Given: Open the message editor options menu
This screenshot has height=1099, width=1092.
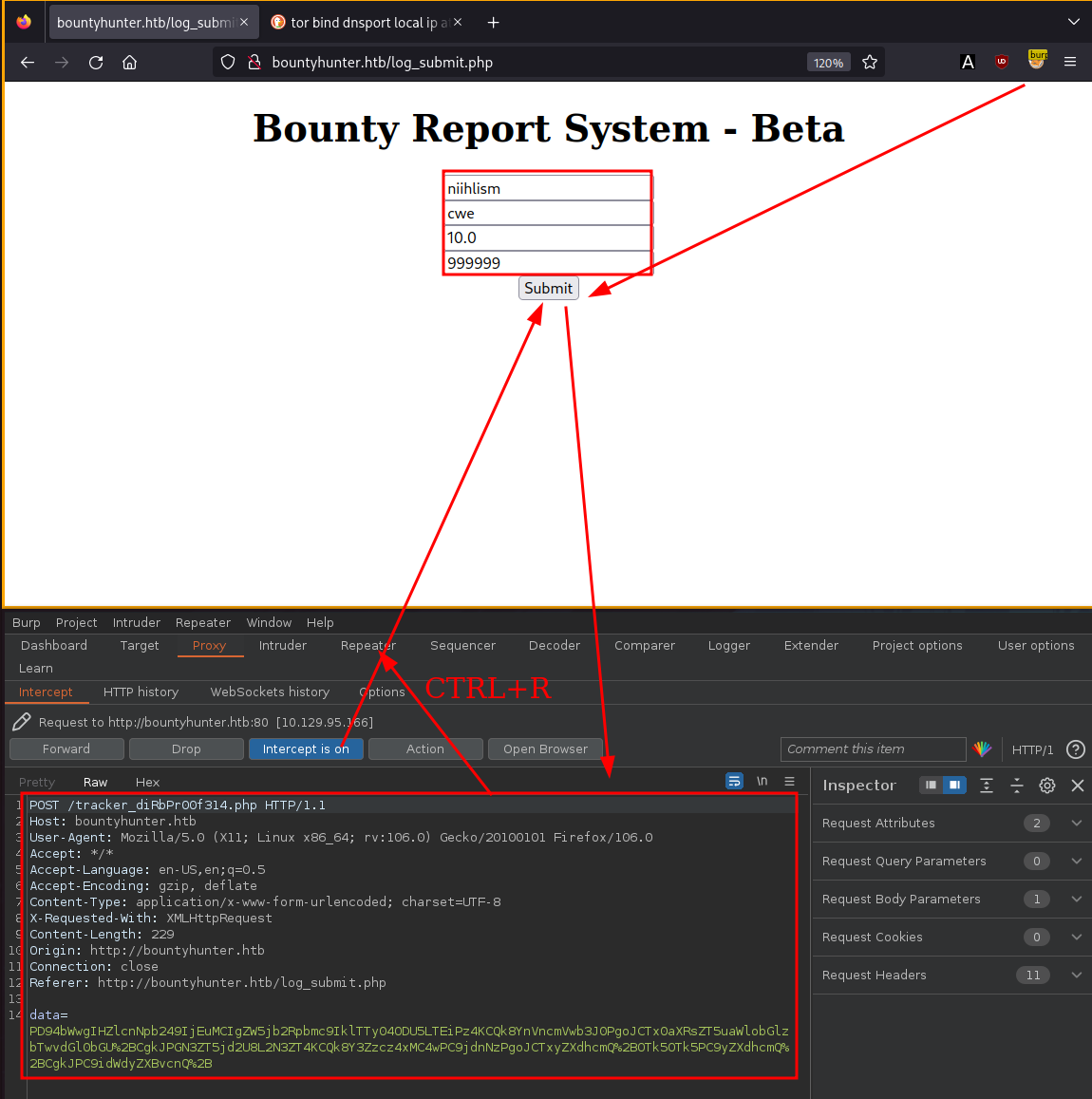Looking at the screenshot, I should pyautogui.click(x=789, y=781).
